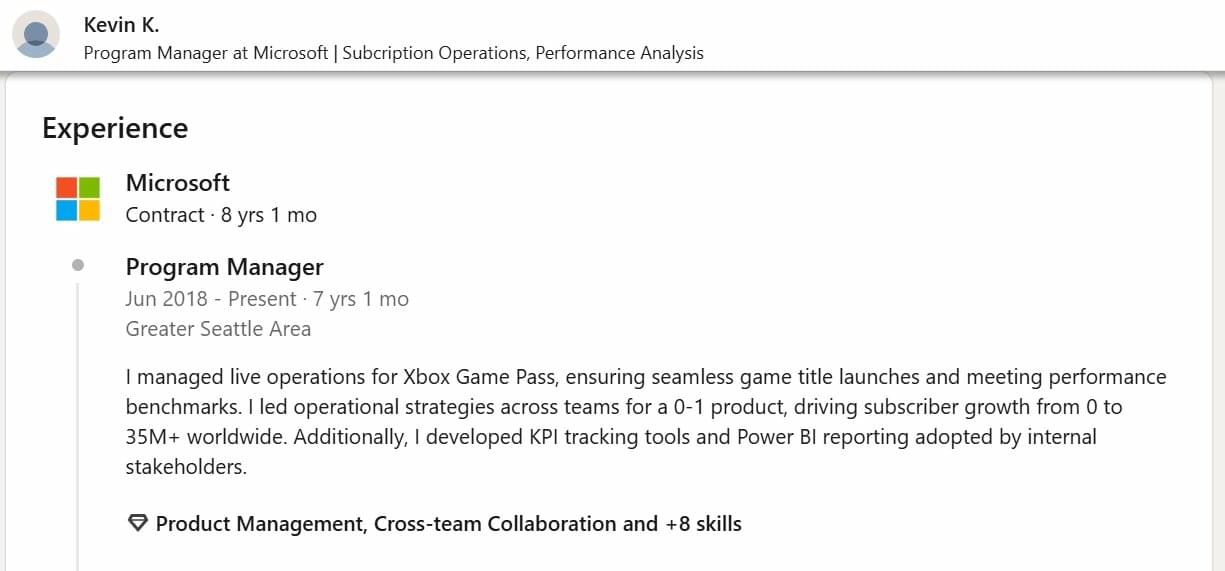The height and width of the screenshot is (571, 1225).
Task: Click the gray timeline bullet beside Program Manager
Action: click(x=78, y=265)
